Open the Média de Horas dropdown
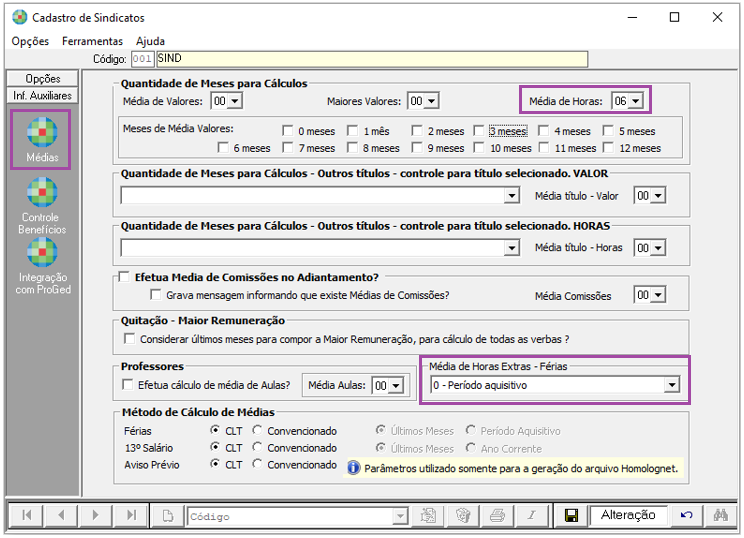The height and width of the screenshot is (538, 744). point(636,101)
